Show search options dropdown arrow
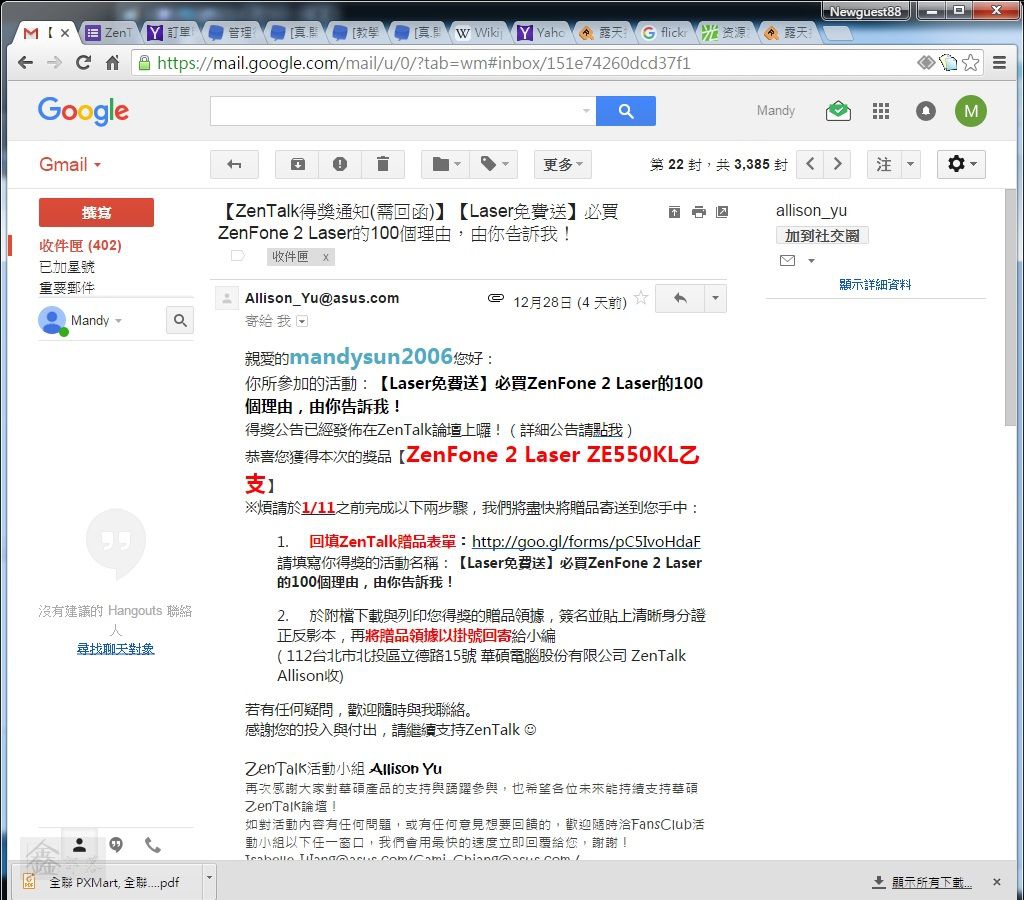 click(x=586, y=111)
